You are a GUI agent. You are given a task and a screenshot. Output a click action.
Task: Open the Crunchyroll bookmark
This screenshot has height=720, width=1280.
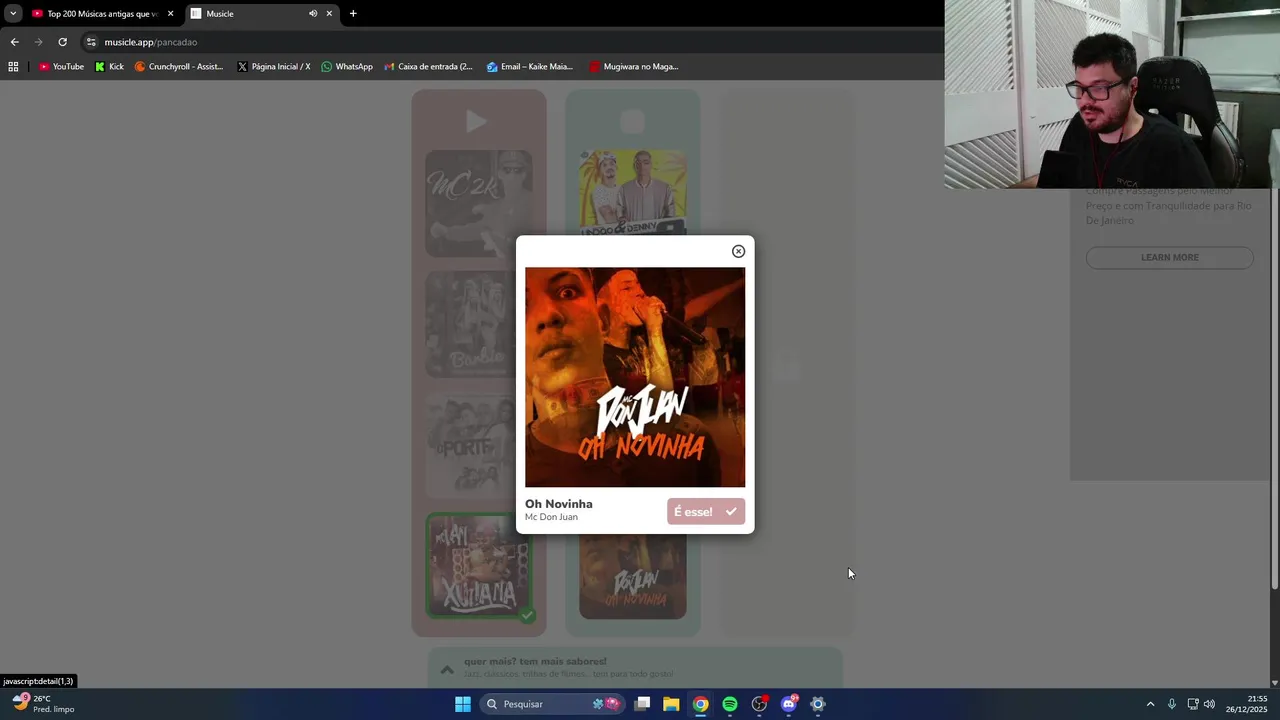pyautogui.click(x=179, y=67)
